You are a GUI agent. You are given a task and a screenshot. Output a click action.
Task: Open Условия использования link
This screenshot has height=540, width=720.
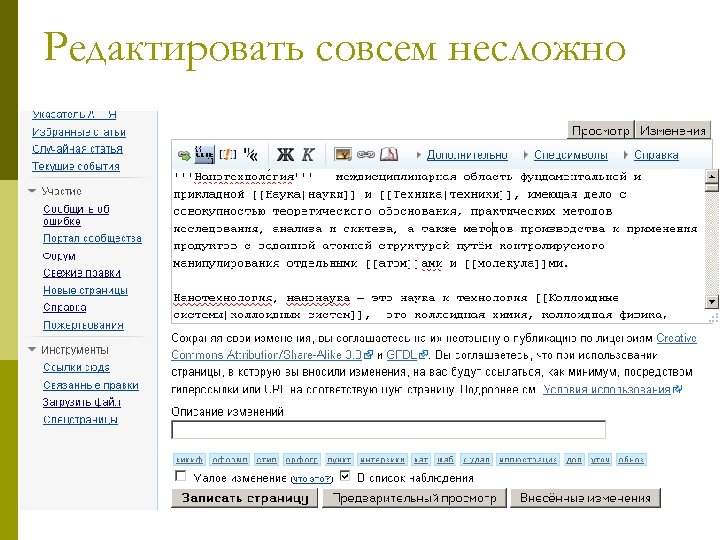(607, 389)
